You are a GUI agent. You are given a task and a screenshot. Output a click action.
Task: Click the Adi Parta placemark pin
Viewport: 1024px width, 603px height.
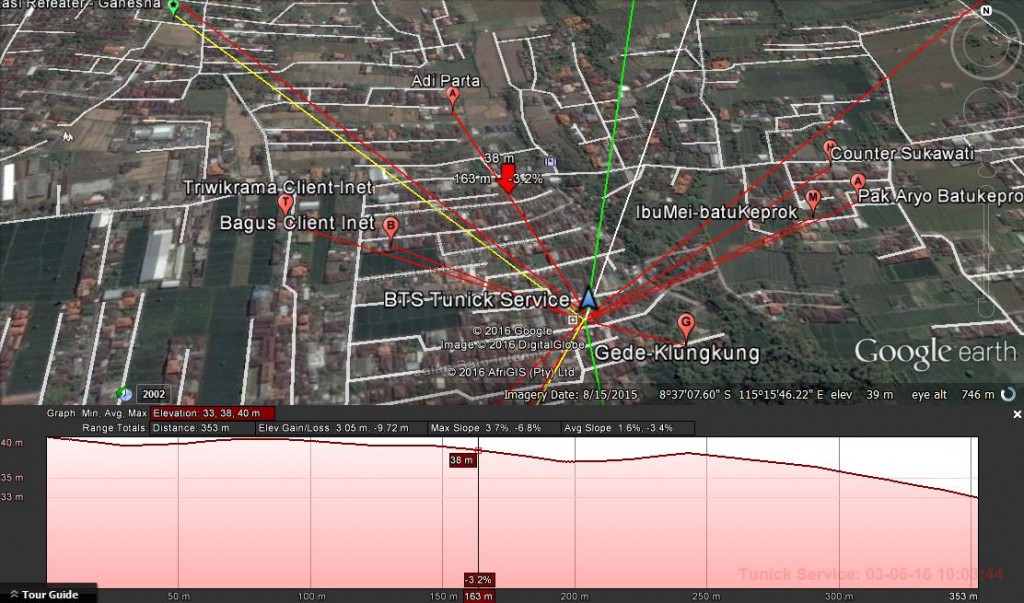pos(453,97)
